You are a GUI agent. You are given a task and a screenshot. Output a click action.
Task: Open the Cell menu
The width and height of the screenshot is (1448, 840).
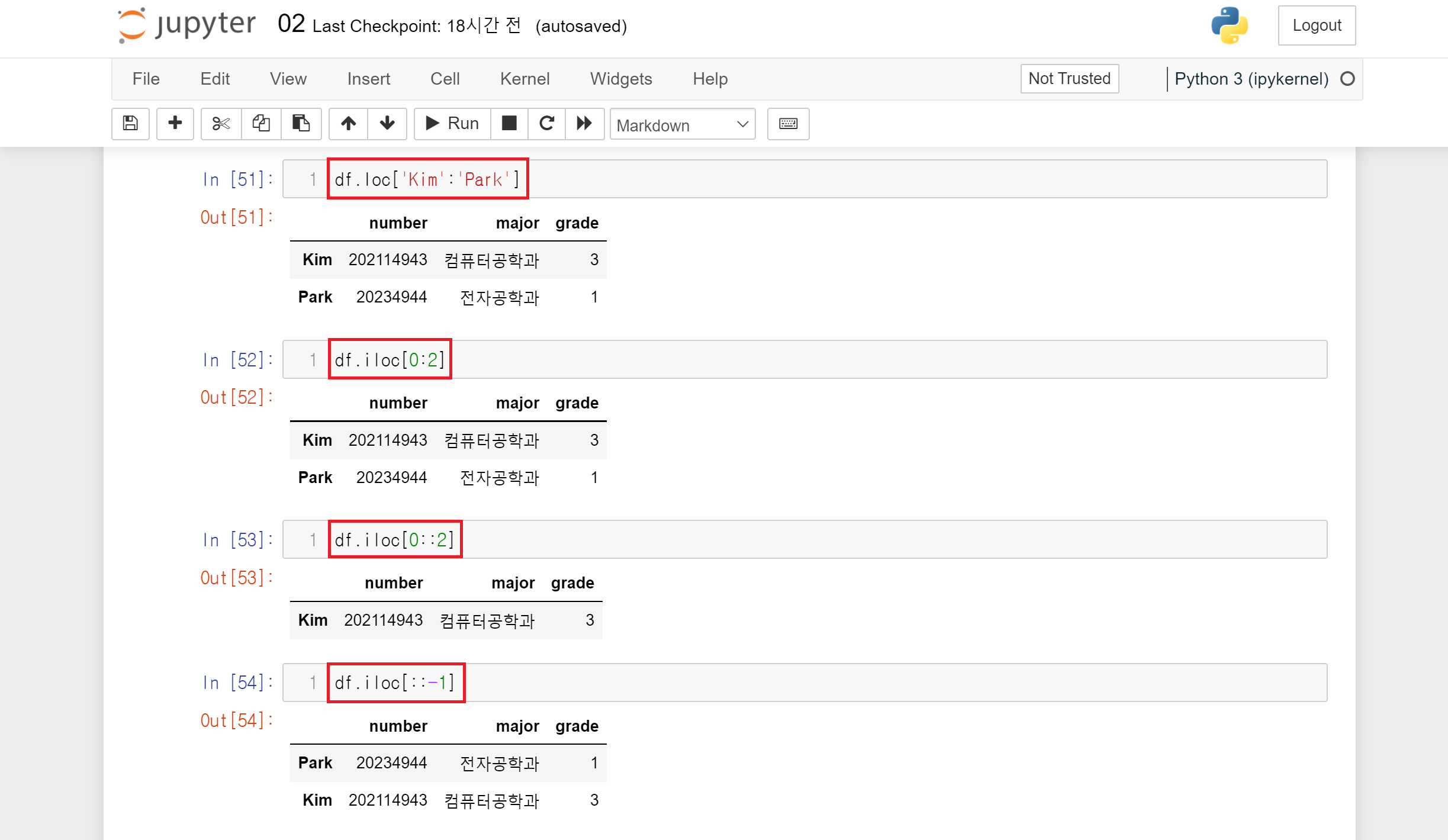click(x=445, y=79)
